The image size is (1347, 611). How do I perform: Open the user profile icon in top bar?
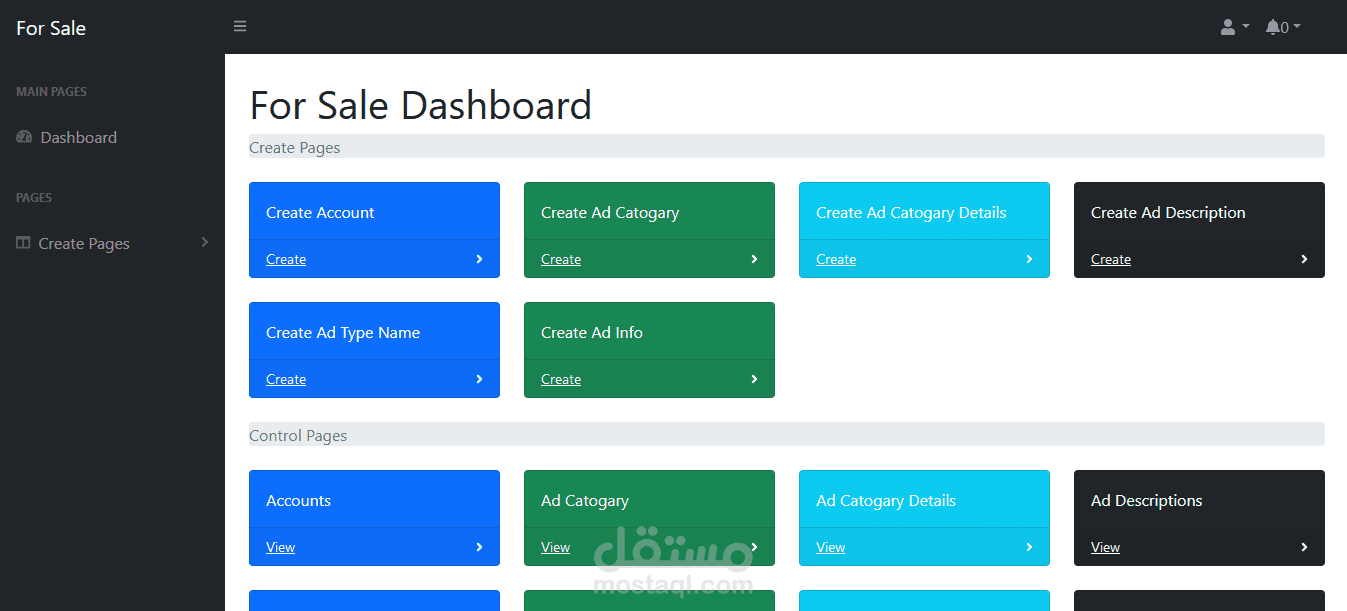coord(1228,27)
